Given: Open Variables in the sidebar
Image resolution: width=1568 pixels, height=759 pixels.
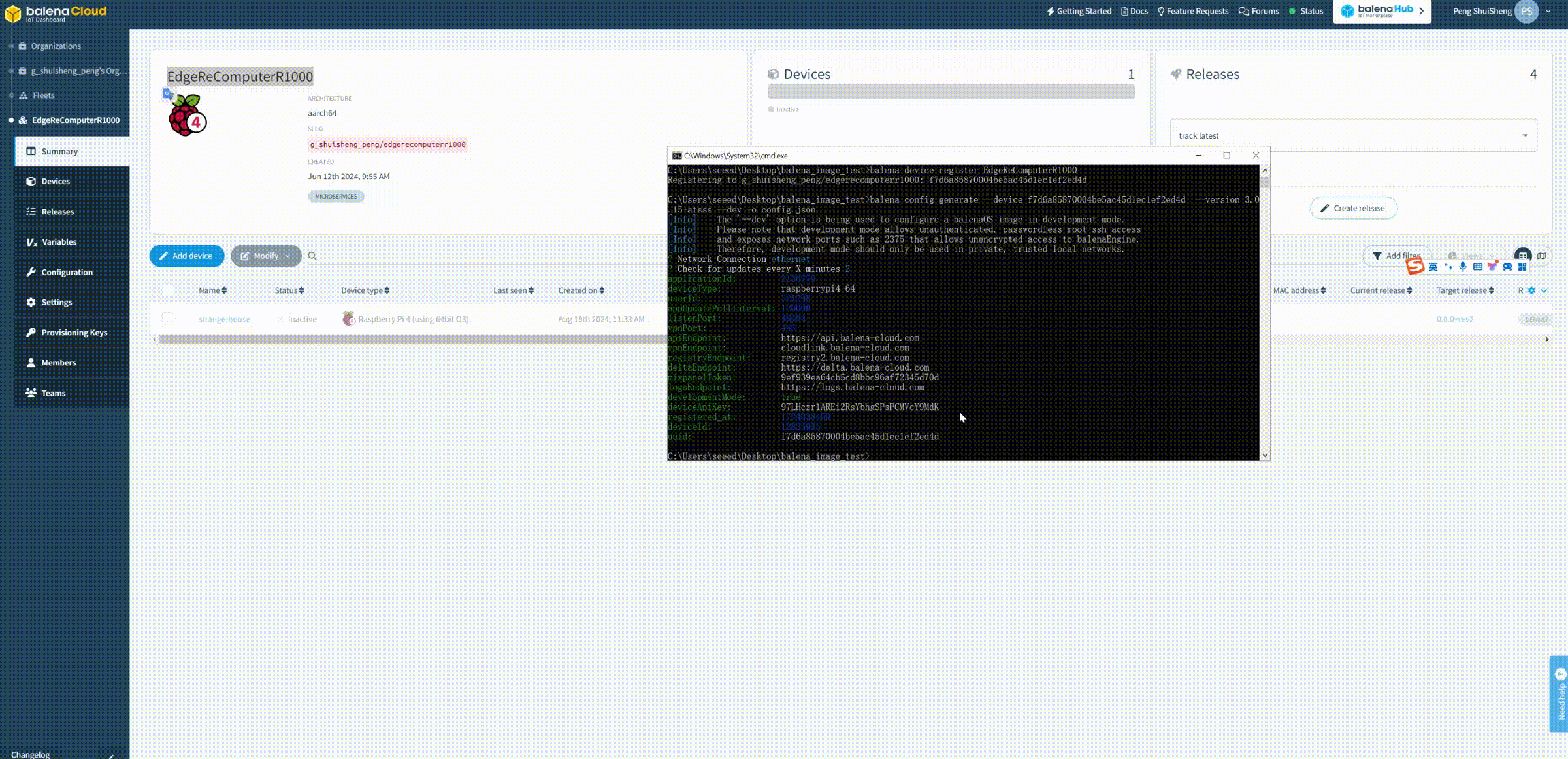Looking at the screenshot, I should 59,242.
